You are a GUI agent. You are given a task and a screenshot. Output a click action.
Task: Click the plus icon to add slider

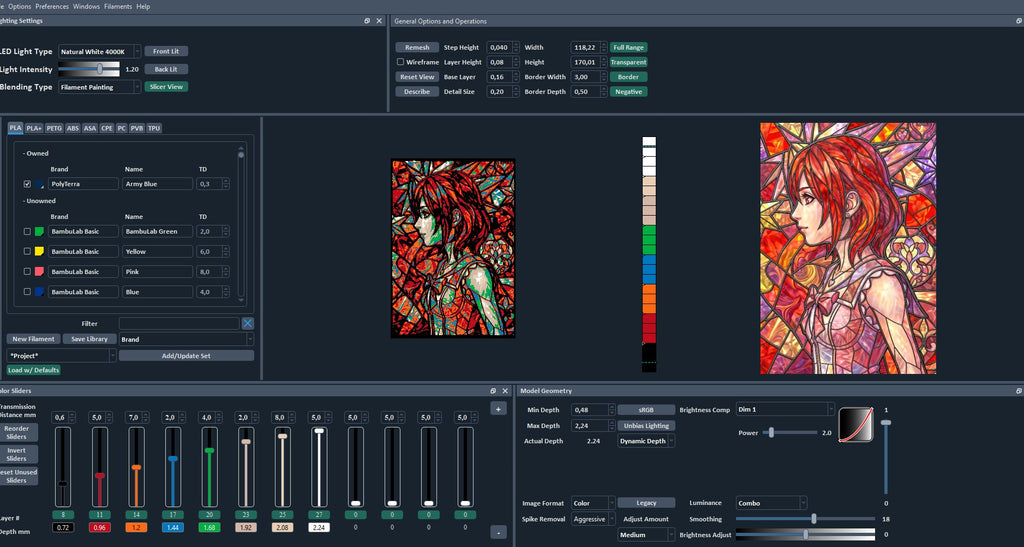(x=498, y=409)
